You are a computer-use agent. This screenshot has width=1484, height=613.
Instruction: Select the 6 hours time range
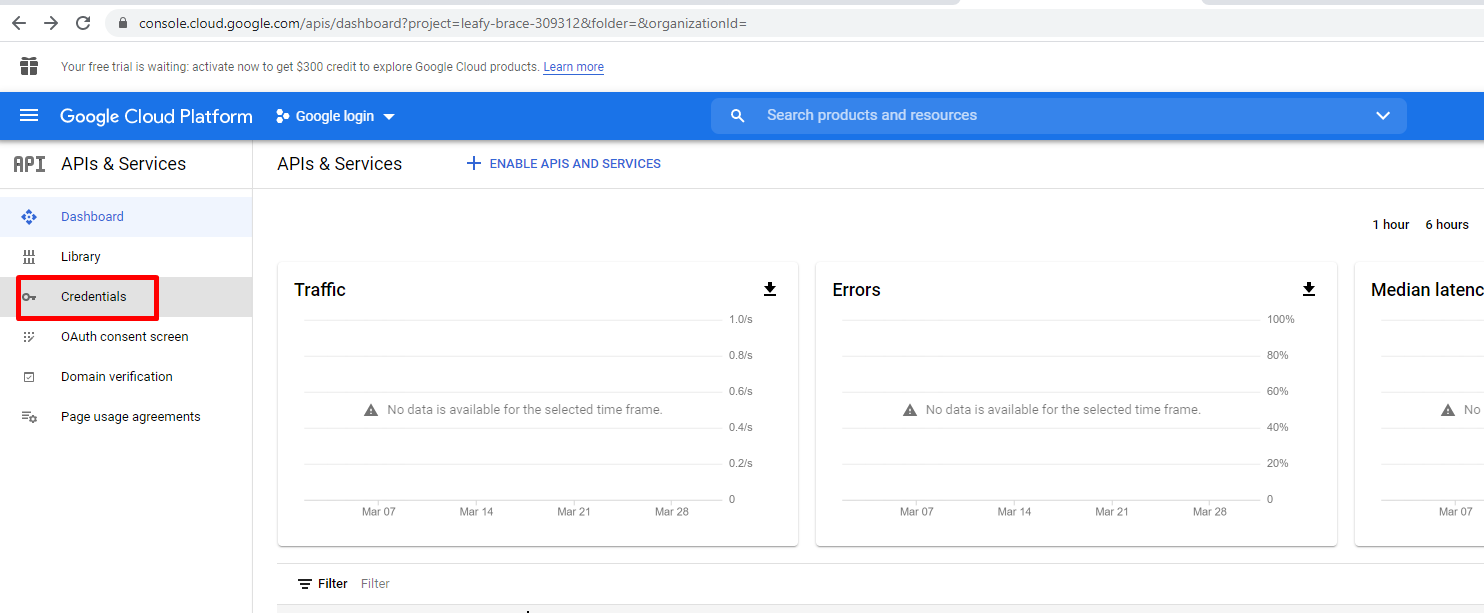pyautogui.click(x=1447, y=225)
